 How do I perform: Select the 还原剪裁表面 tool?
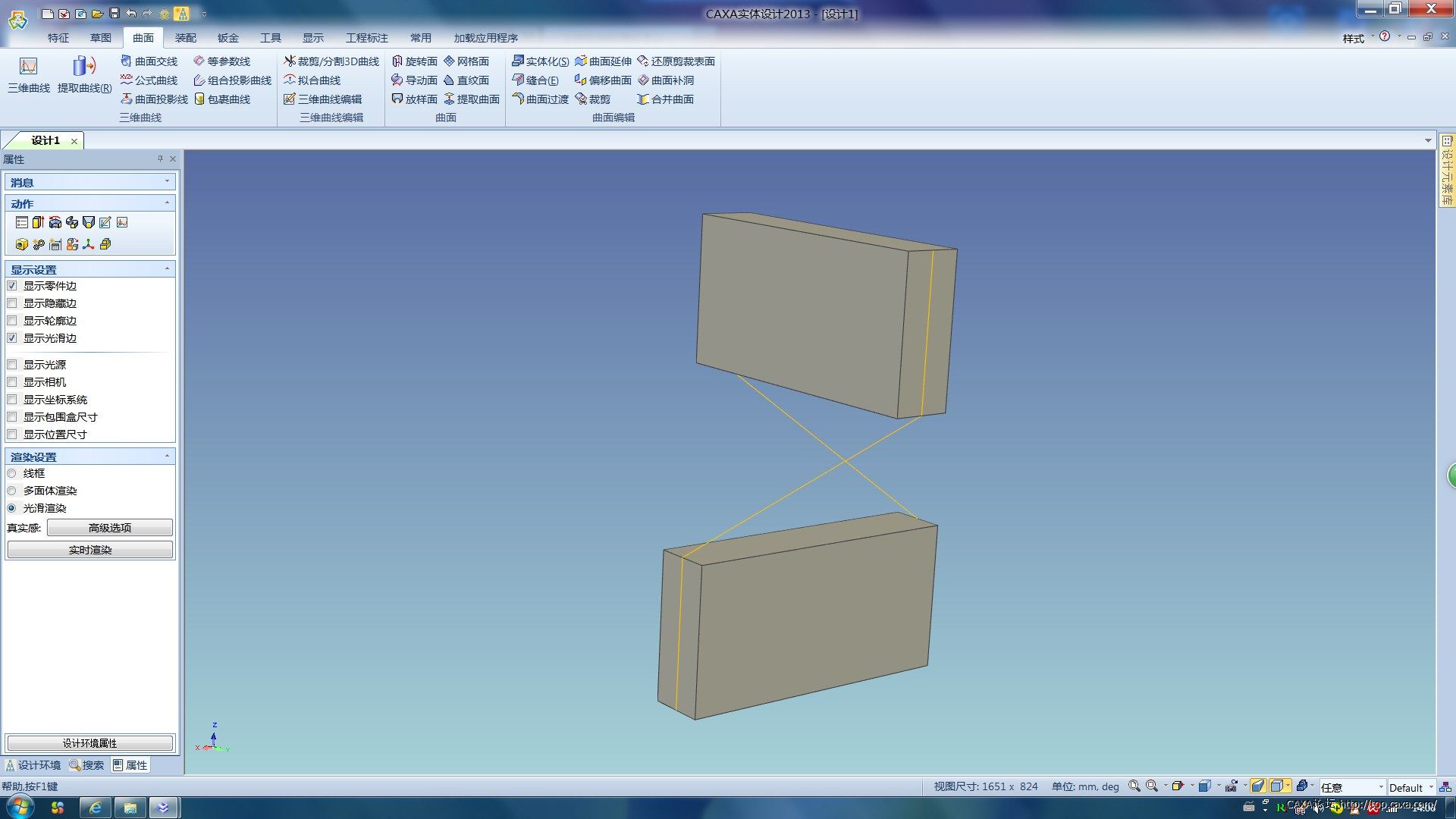coord(676,61)
